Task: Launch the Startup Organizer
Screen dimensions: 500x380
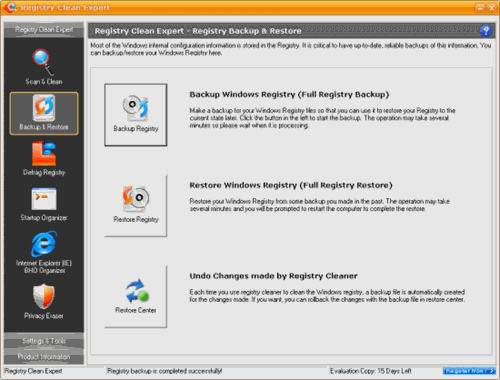Action: click(x=44, y=204)
